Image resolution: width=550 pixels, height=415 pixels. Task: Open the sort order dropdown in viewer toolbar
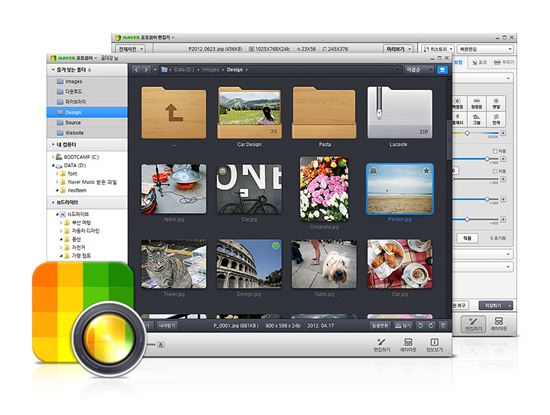pyautogui.click(x=419, y=69)
